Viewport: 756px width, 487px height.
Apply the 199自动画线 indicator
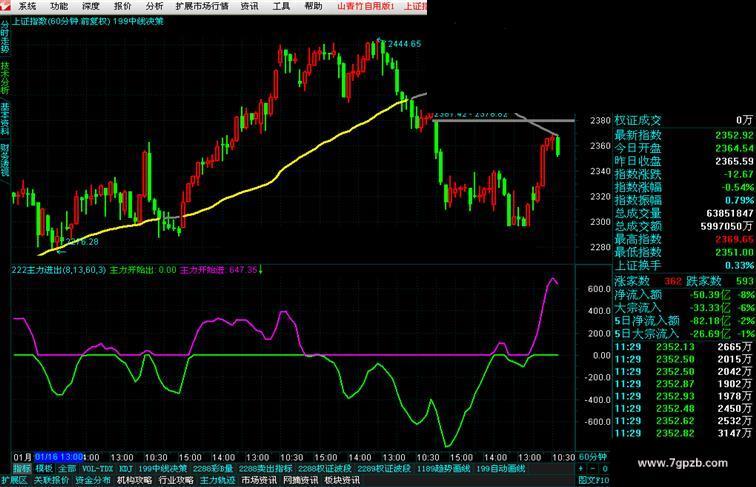(500, 469)
